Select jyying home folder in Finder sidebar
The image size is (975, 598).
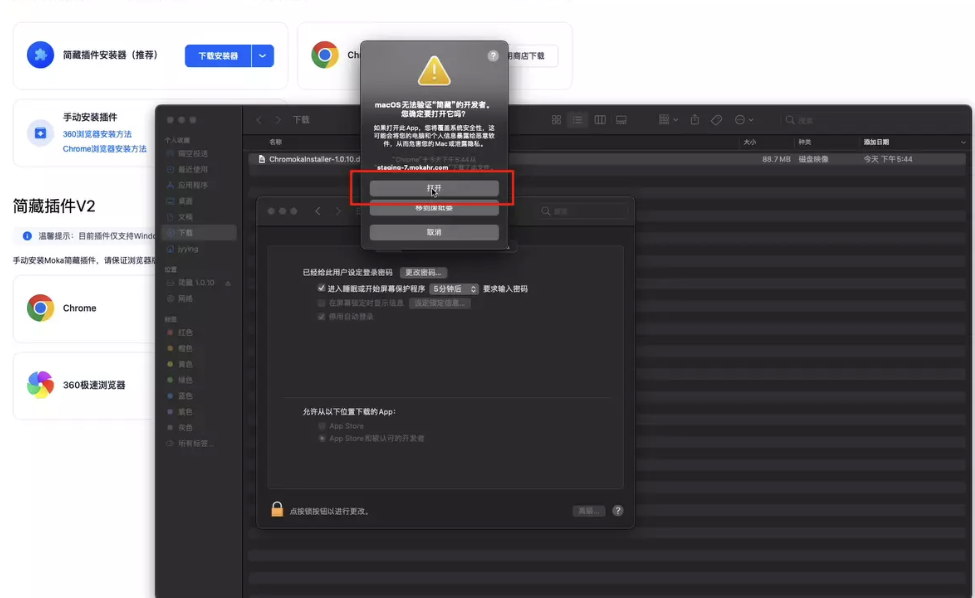pos(187,249)
